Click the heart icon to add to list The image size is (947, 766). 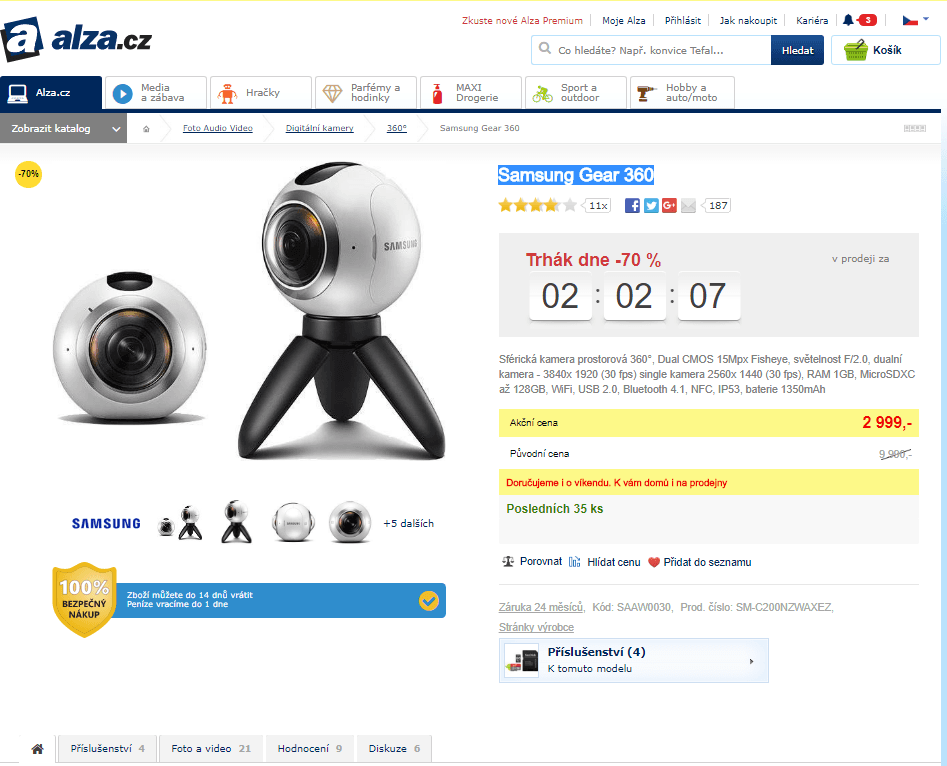tap(653, 562)
